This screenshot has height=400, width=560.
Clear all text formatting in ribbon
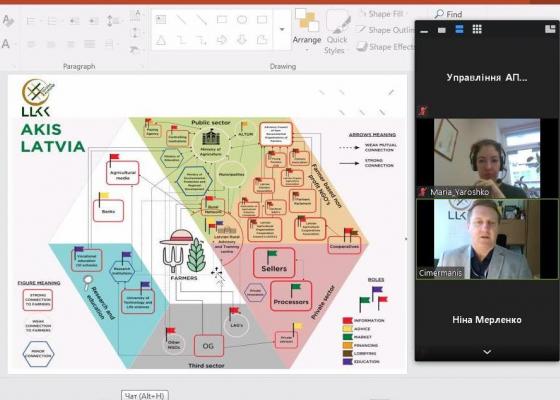click(x=8, y=21)
